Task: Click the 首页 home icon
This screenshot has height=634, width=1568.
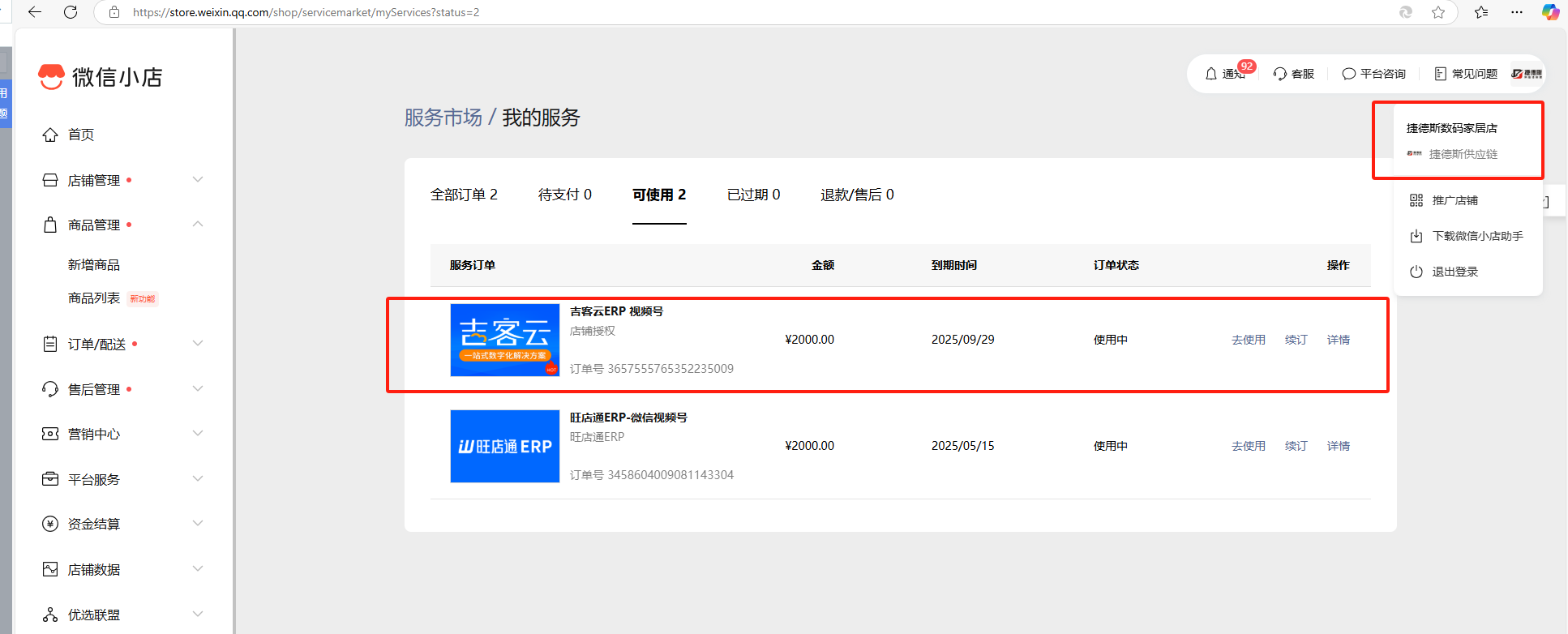Action: pyautogui.click(x=50, y=135)
